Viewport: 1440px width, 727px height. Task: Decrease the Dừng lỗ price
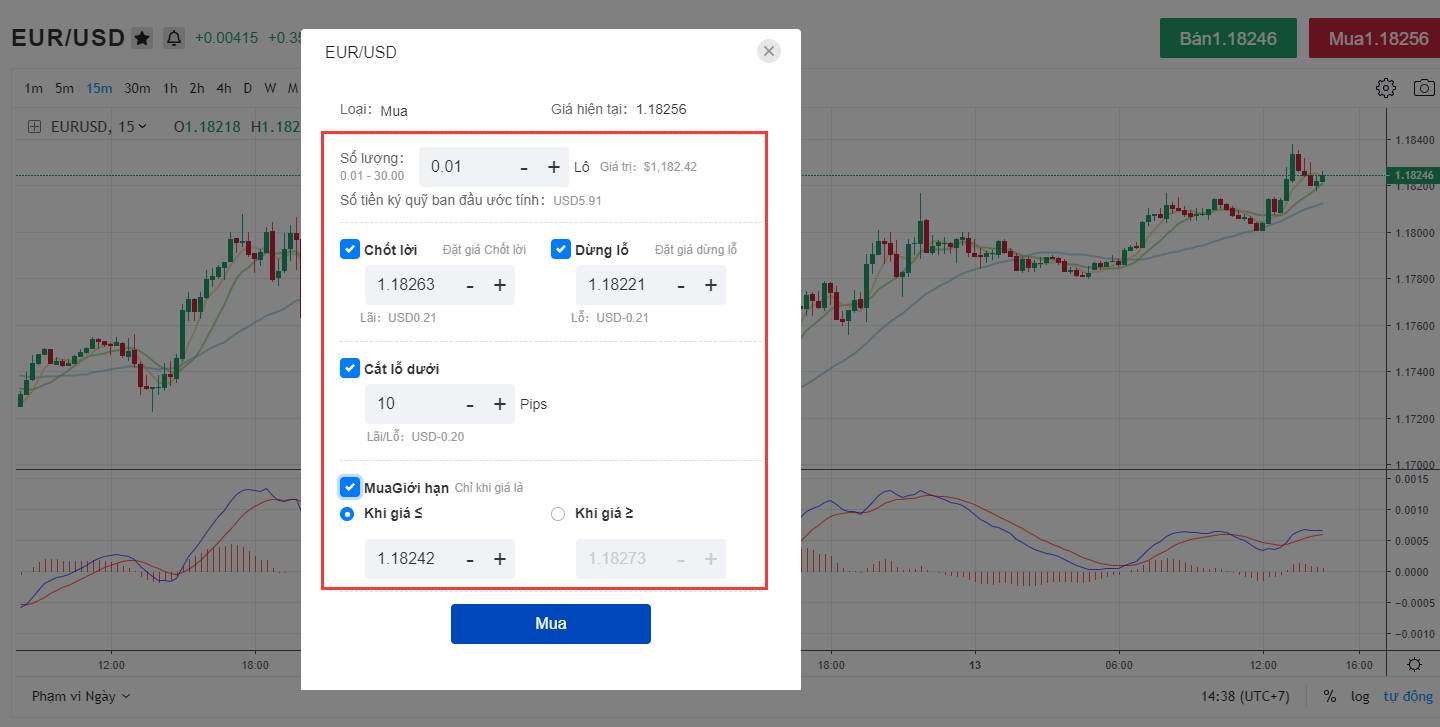[681, 285]
